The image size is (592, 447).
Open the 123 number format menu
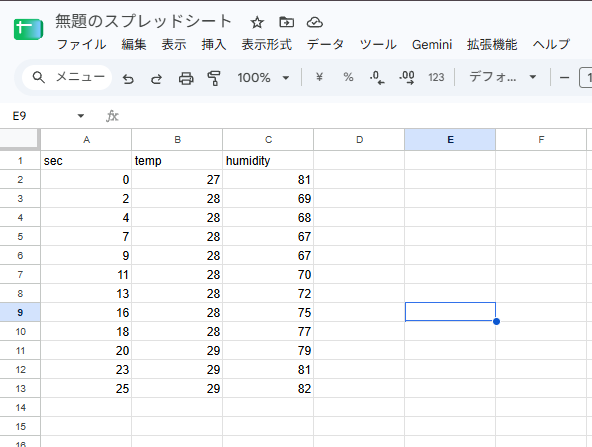(436, 77)
